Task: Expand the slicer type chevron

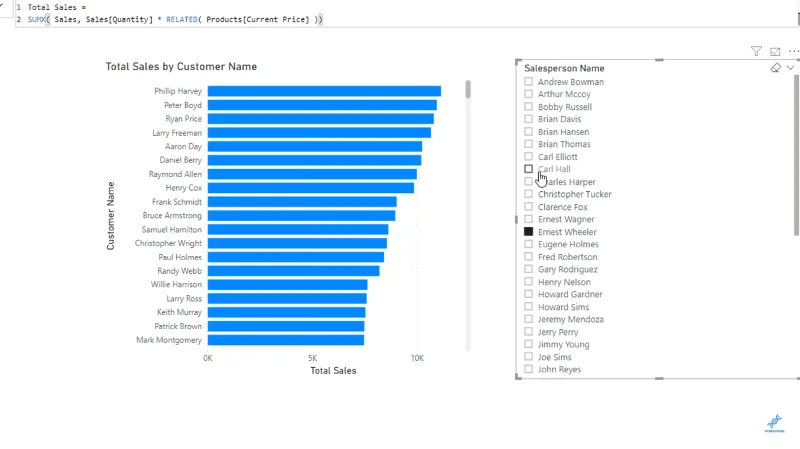Action: click(790, 68)
